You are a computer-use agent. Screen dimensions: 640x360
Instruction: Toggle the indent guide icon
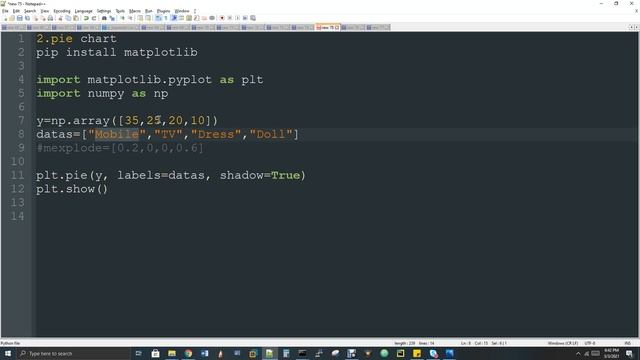(x=173, y=18)
